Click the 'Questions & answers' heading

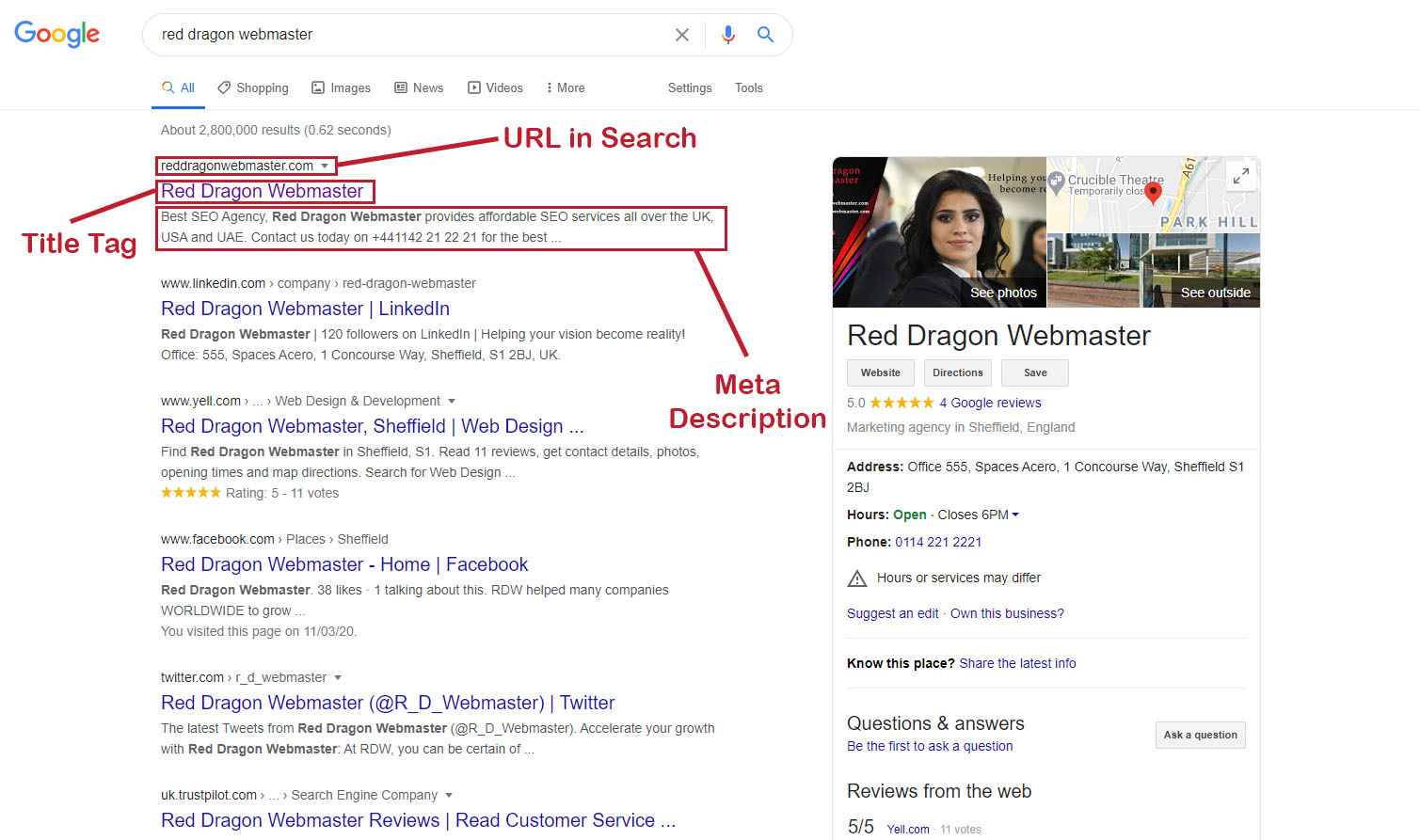pyautogui.click(x=935, y=723)
